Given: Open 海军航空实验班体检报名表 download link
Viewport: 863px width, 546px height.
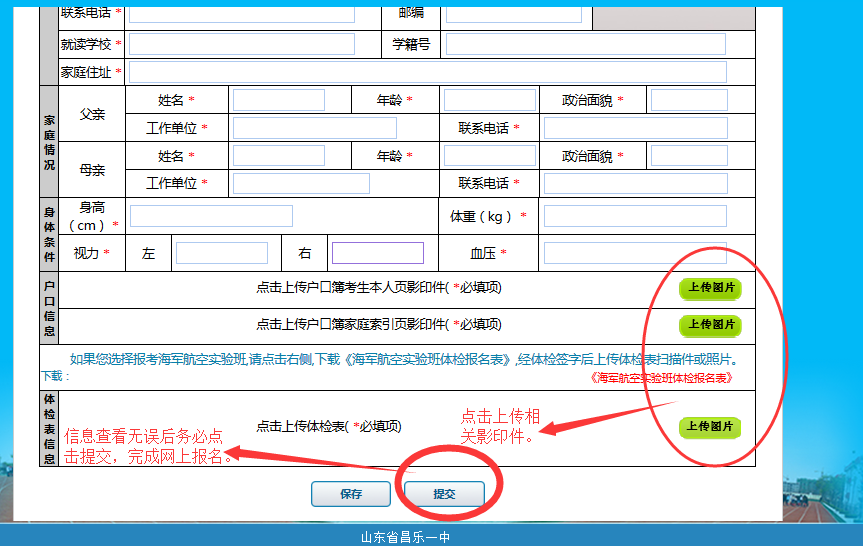Looking at the screenshot, I should (661, 378).
